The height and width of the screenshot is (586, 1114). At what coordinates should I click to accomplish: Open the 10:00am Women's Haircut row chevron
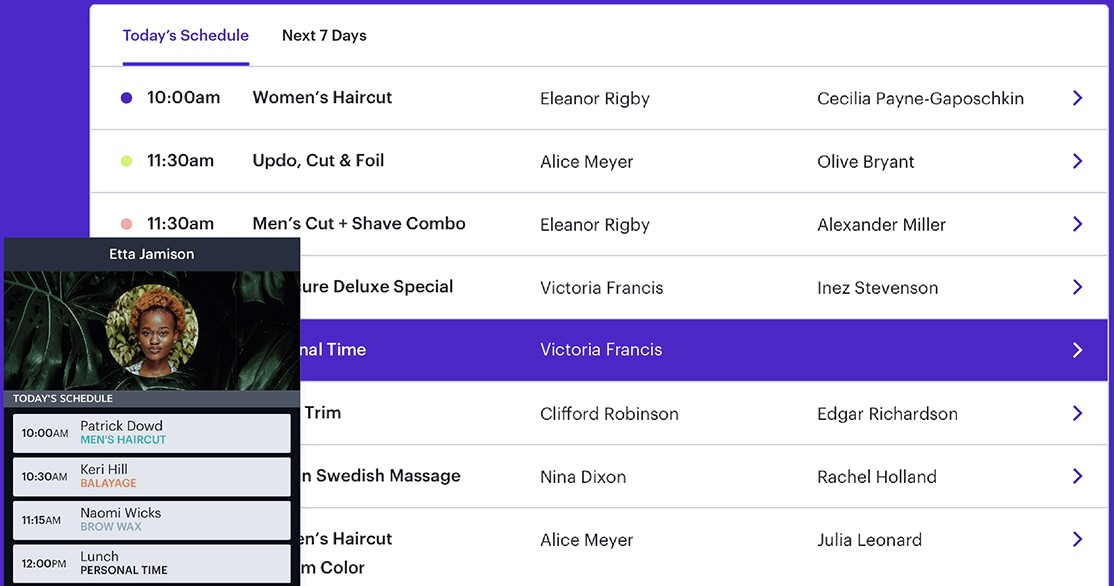[x=1077, y=98]
